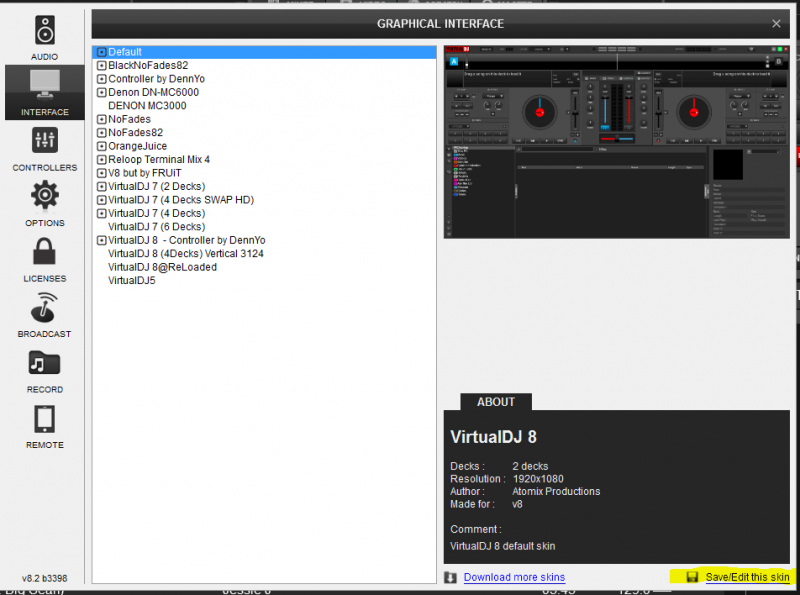This screenshot has width=800, height=595.
Task: Select VirtualDJ 7 (6 Decks) skin
Action: point(157,227)
